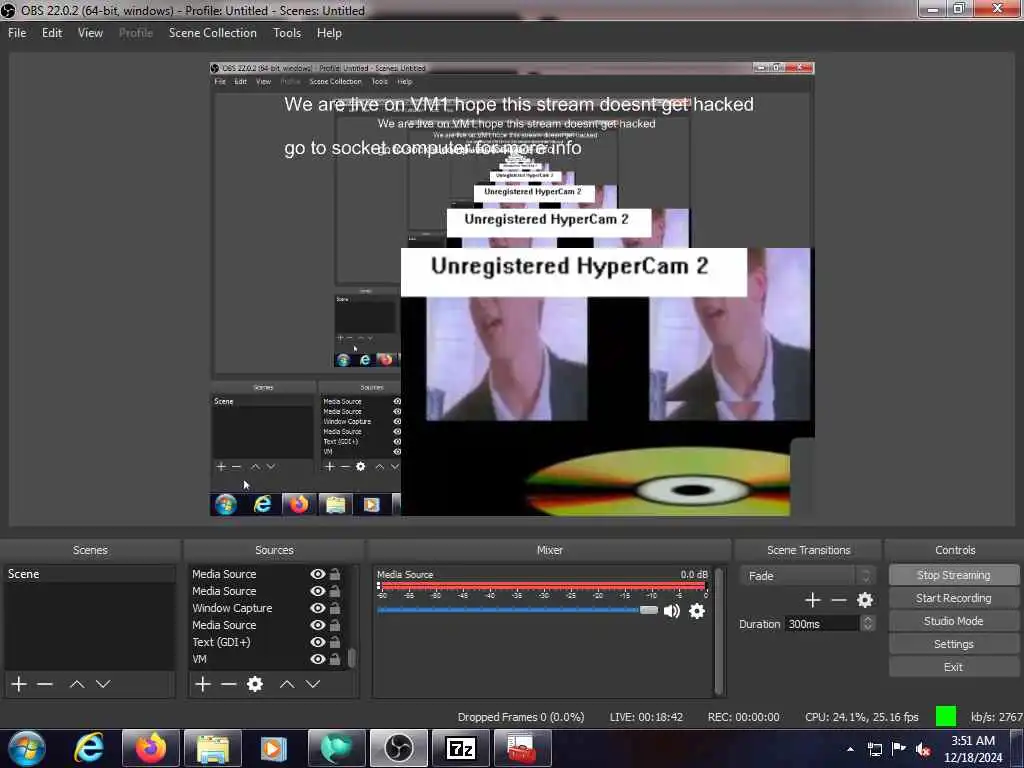Hide the Window Capture source
This screenshot has height=768, width=1024.
click(x=317, y=608)
